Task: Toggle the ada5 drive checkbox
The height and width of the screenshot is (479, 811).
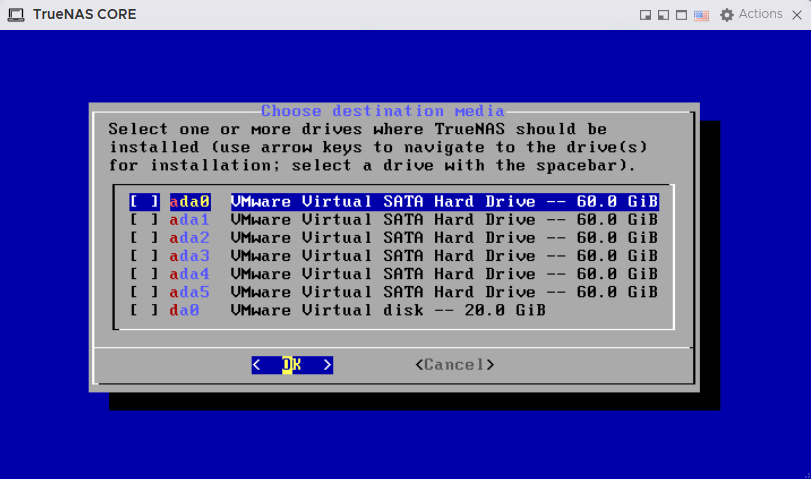Action: (144, 292)
